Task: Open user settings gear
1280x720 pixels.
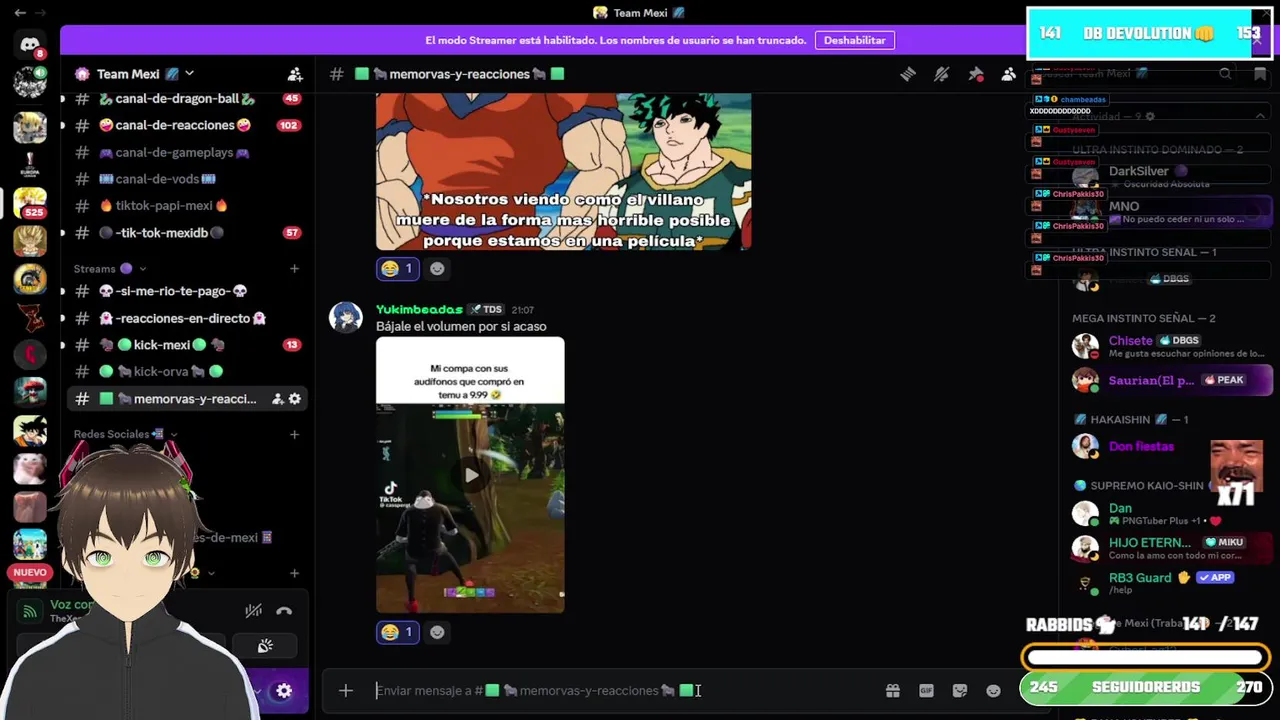Action: (284, 691)
